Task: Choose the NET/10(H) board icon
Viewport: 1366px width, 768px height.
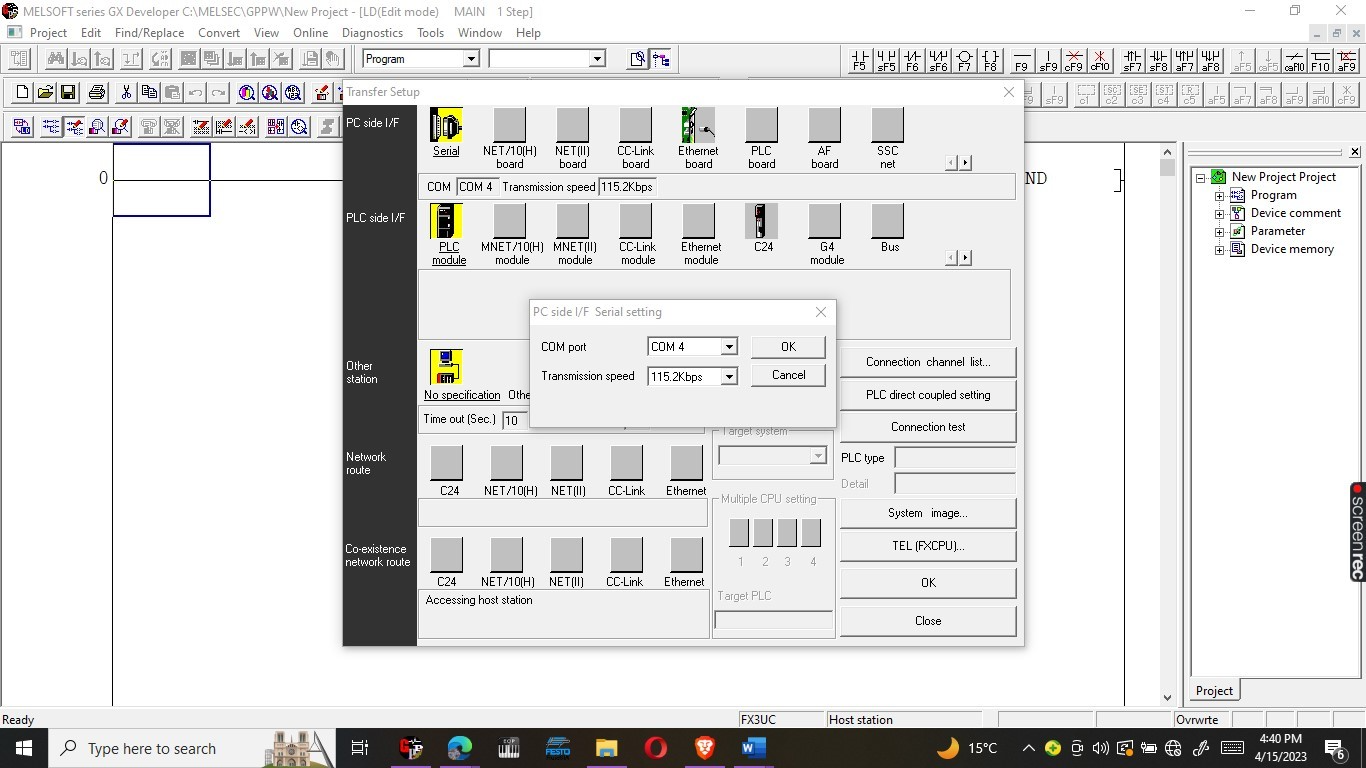Action: (509, 126)
